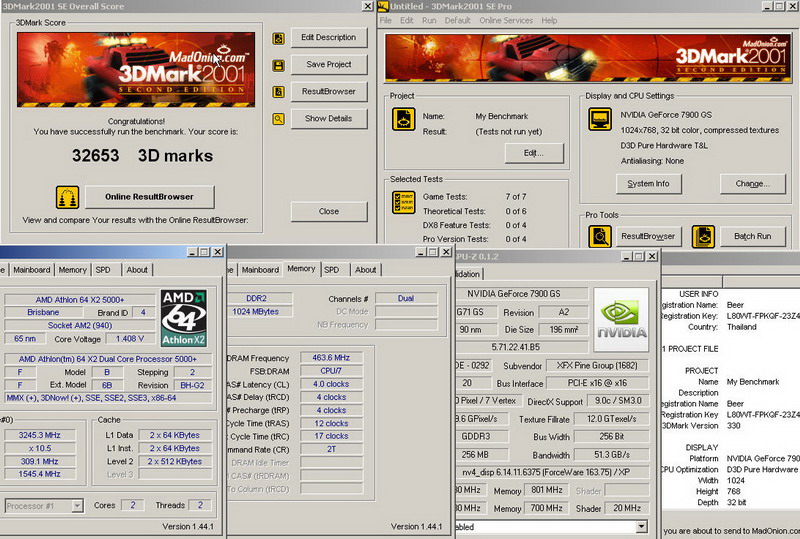Switch to the Memory tab in the CPU window
The width and height of the screenshot is (800, 539).
(72, 270)
